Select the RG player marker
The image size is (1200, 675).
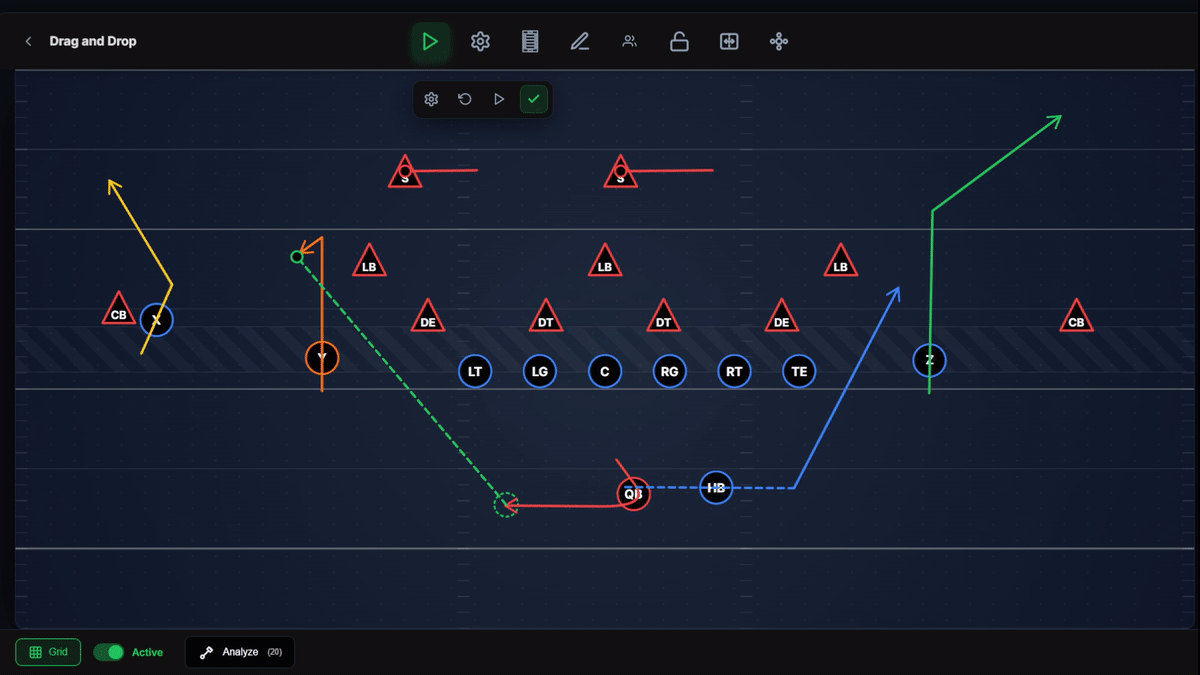click(670, 372)
